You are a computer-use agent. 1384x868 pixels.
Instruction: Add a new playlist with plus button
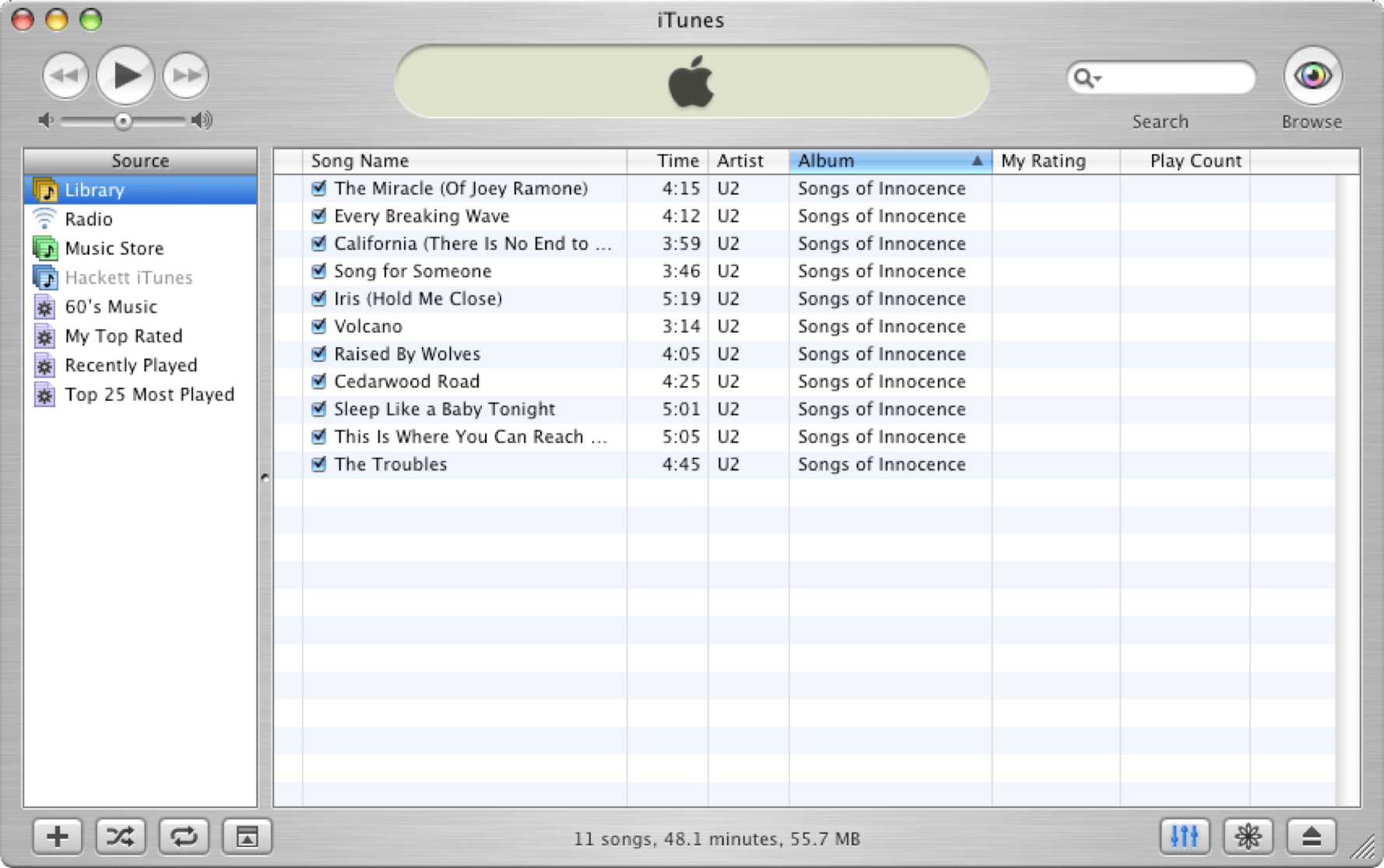click(58, 837)
